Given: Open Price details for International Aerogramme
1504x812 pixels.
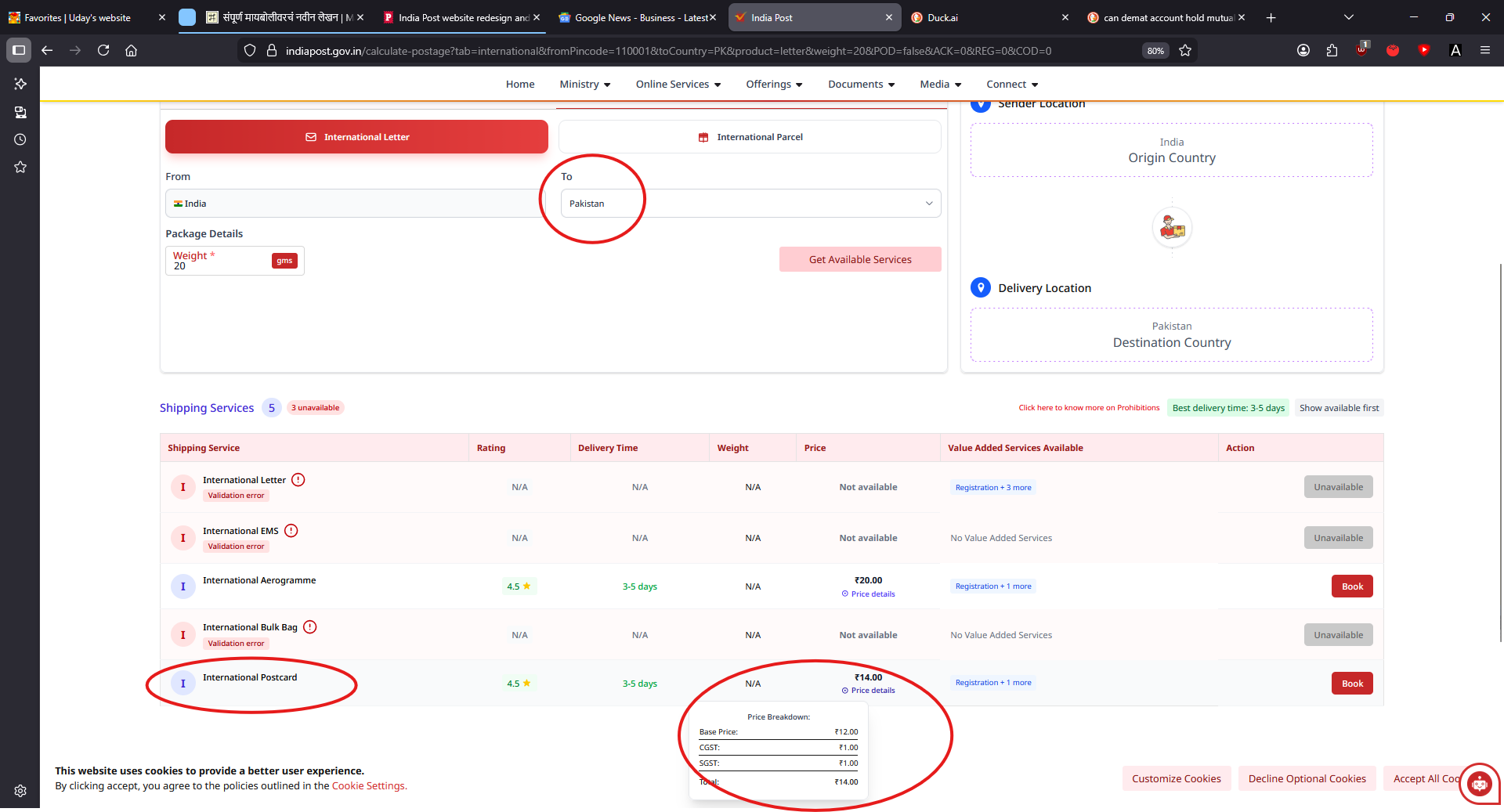Looking at the screenshot, I should pyautogui.click(x=872, y=594).
